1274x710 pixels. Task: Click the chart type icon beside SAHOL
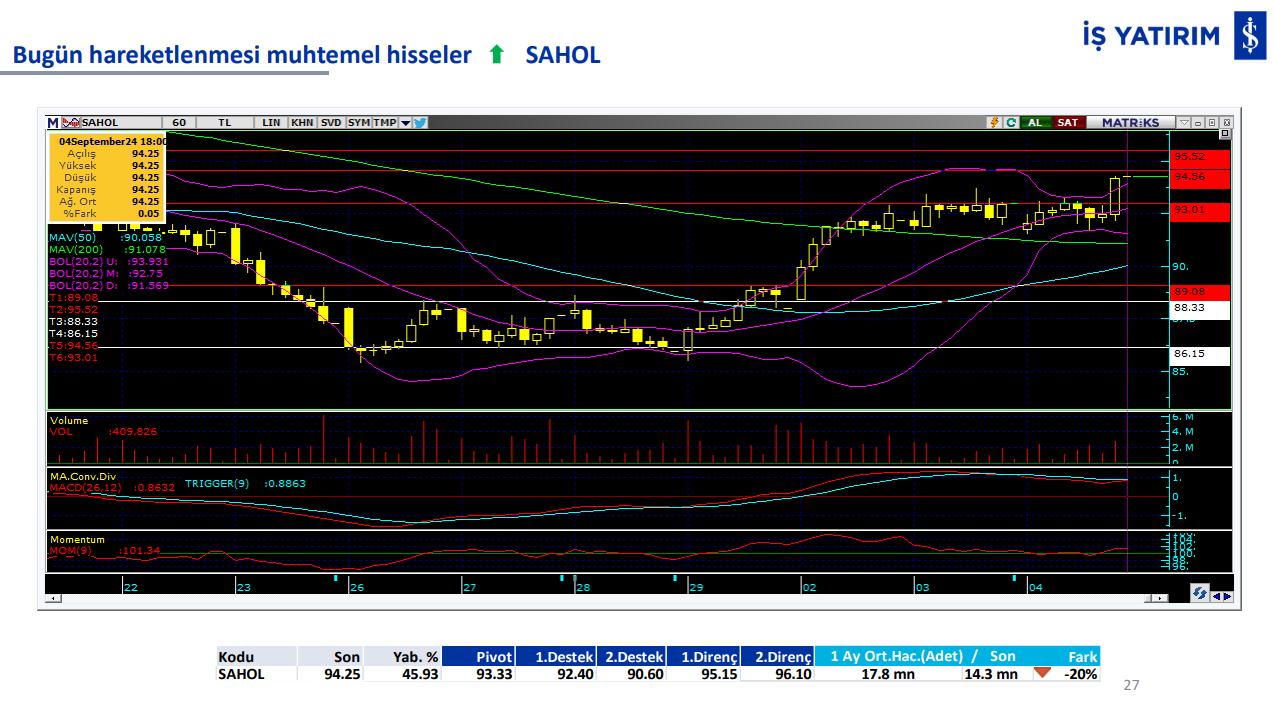[71, 122]
